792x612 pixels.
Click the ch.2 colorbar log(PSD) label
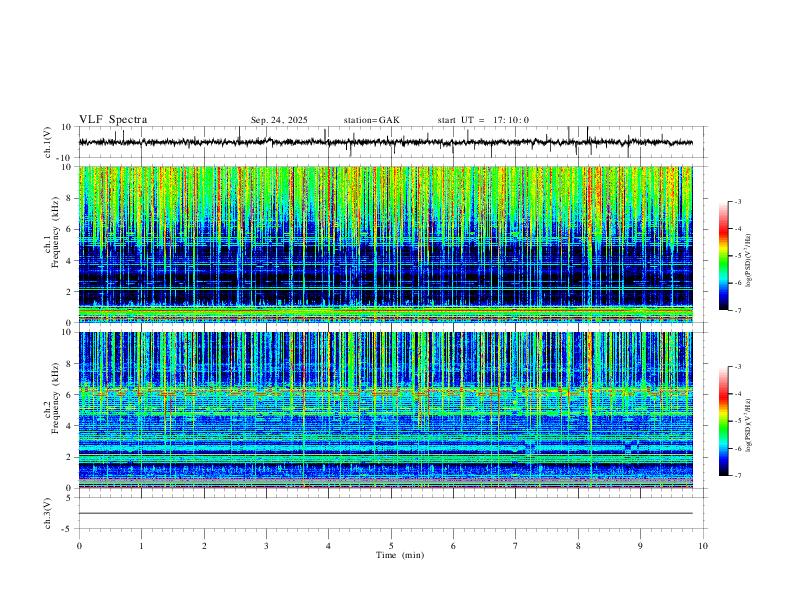[749, 425]
